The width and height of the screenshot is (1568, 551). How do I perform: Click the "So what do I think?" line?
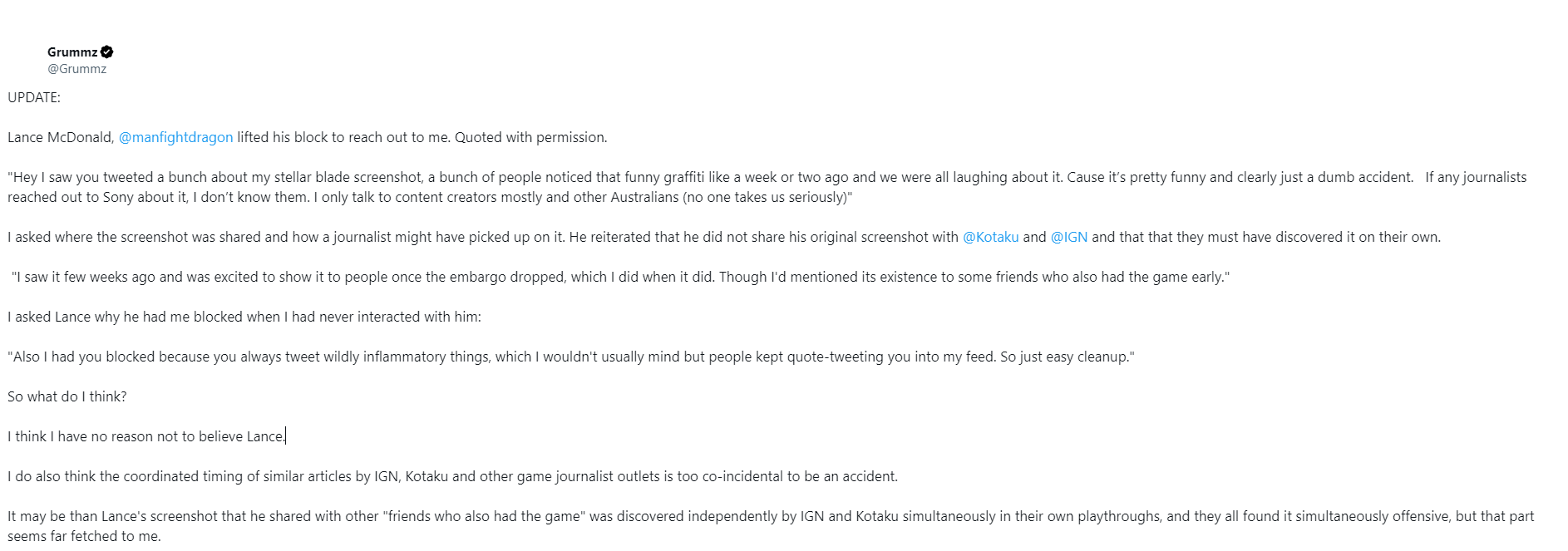click(67, 396)
